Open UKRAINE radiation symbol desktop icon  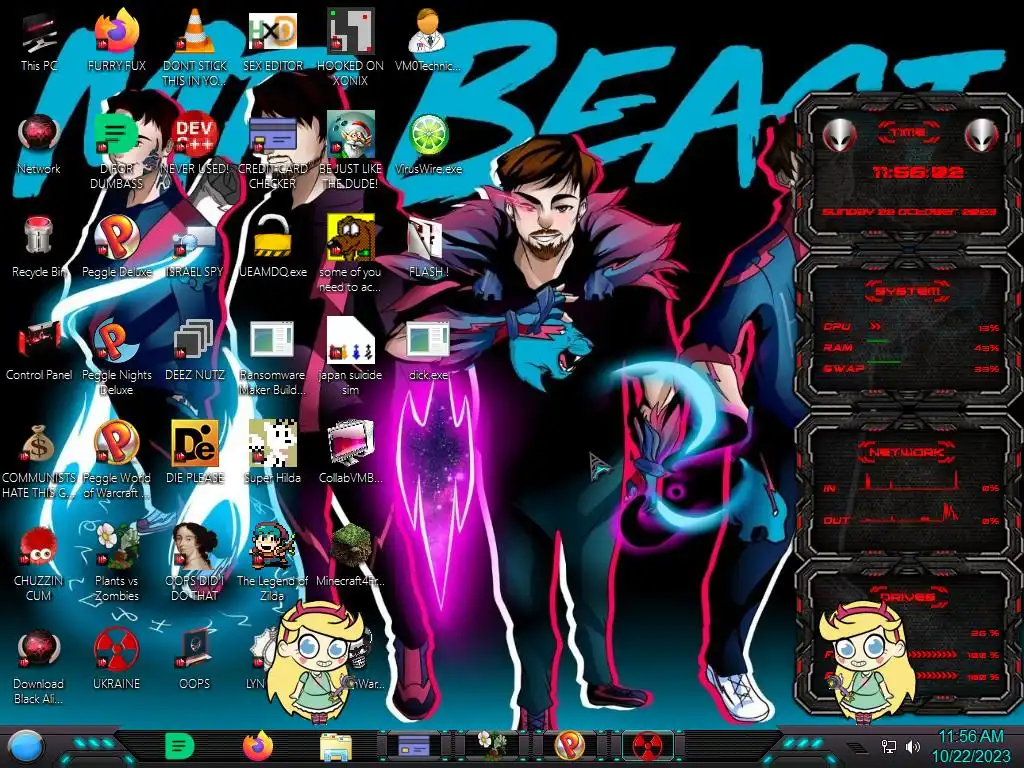click(116, 650)
